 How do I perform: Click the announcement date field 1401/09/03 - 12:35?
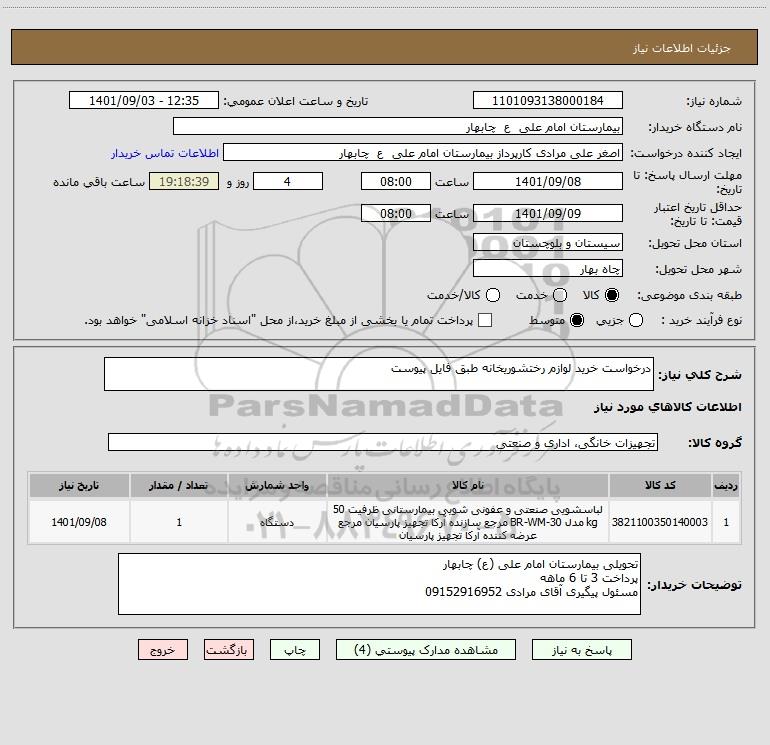click(144, 101)
